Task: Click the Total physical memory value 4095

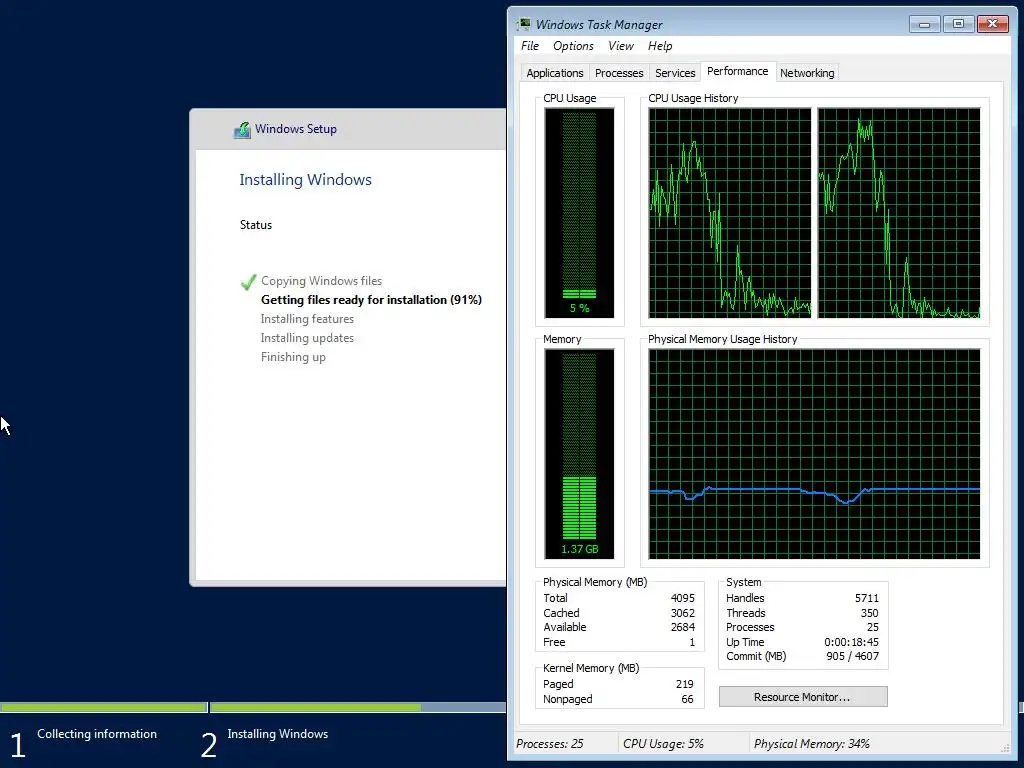Action: pyautogui.click(x=682, y=598)
